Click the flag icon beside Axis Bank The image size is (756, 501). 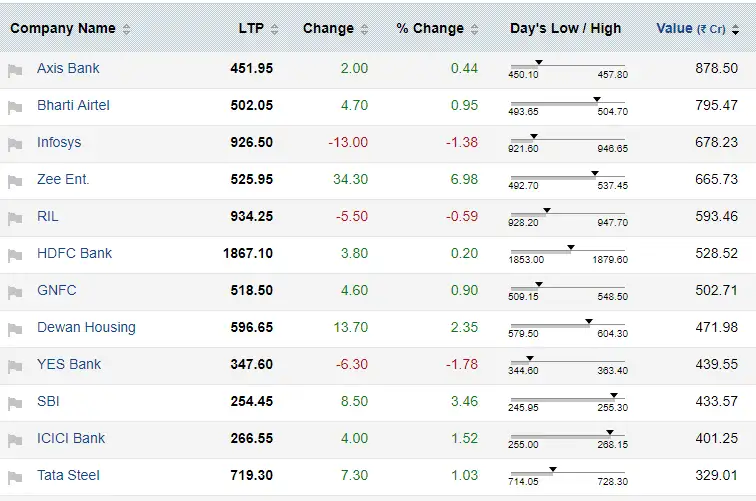15,70
